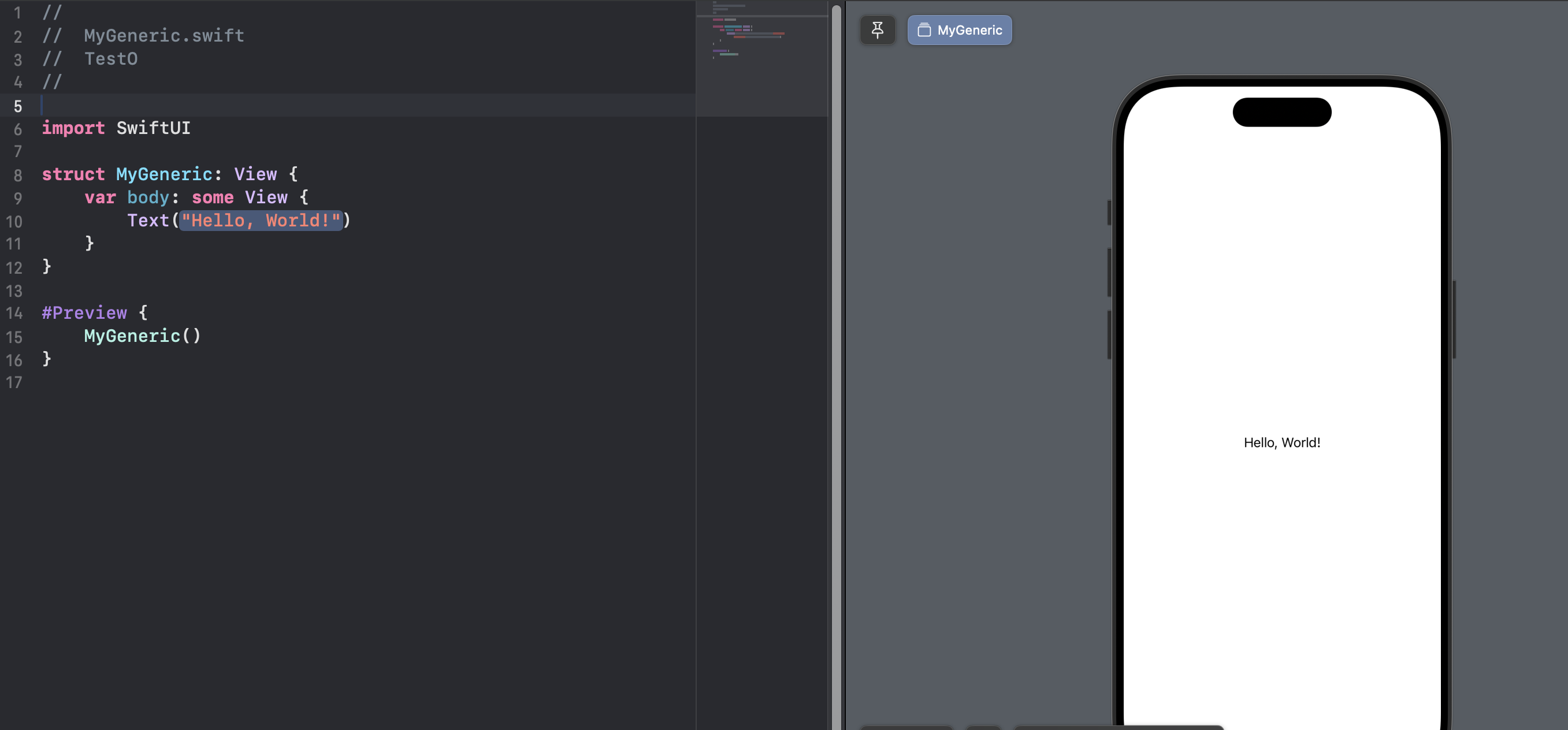The width and height of the screenshot is (1568, 730).
Task: Click the body property name on line 9
Action: pos(148,197)
